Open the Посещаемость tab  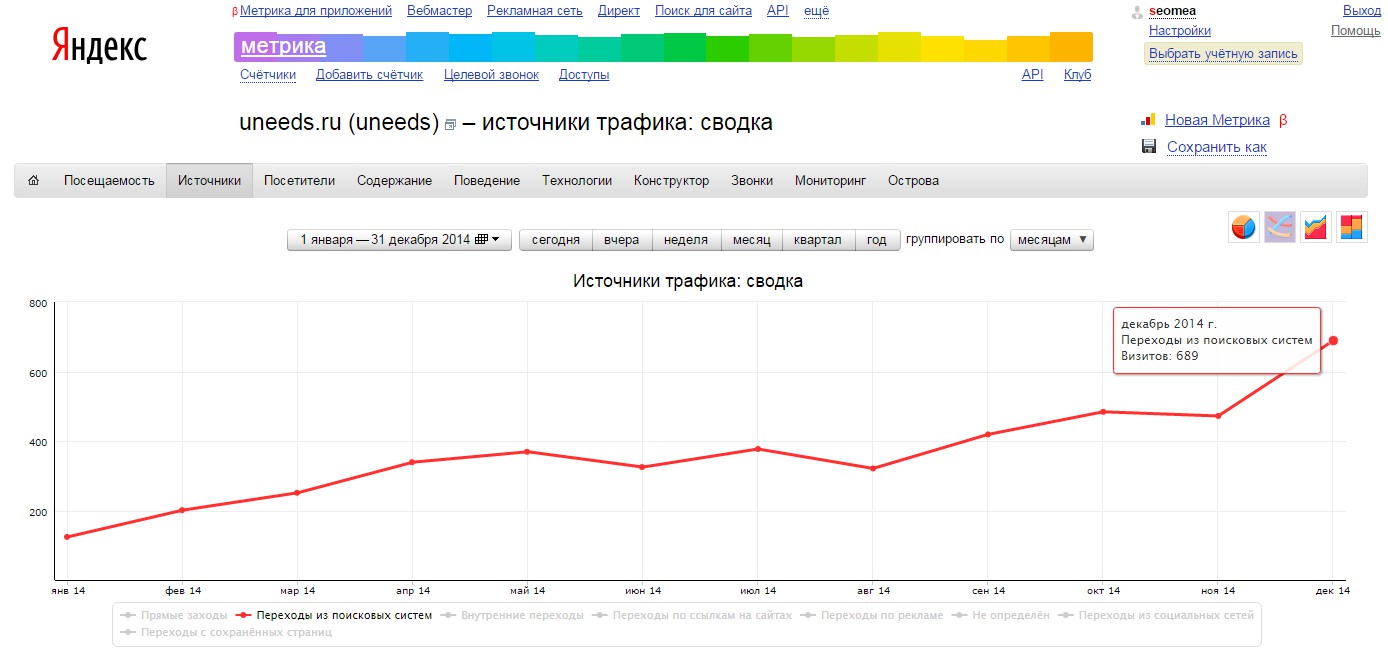pos(109,181)
